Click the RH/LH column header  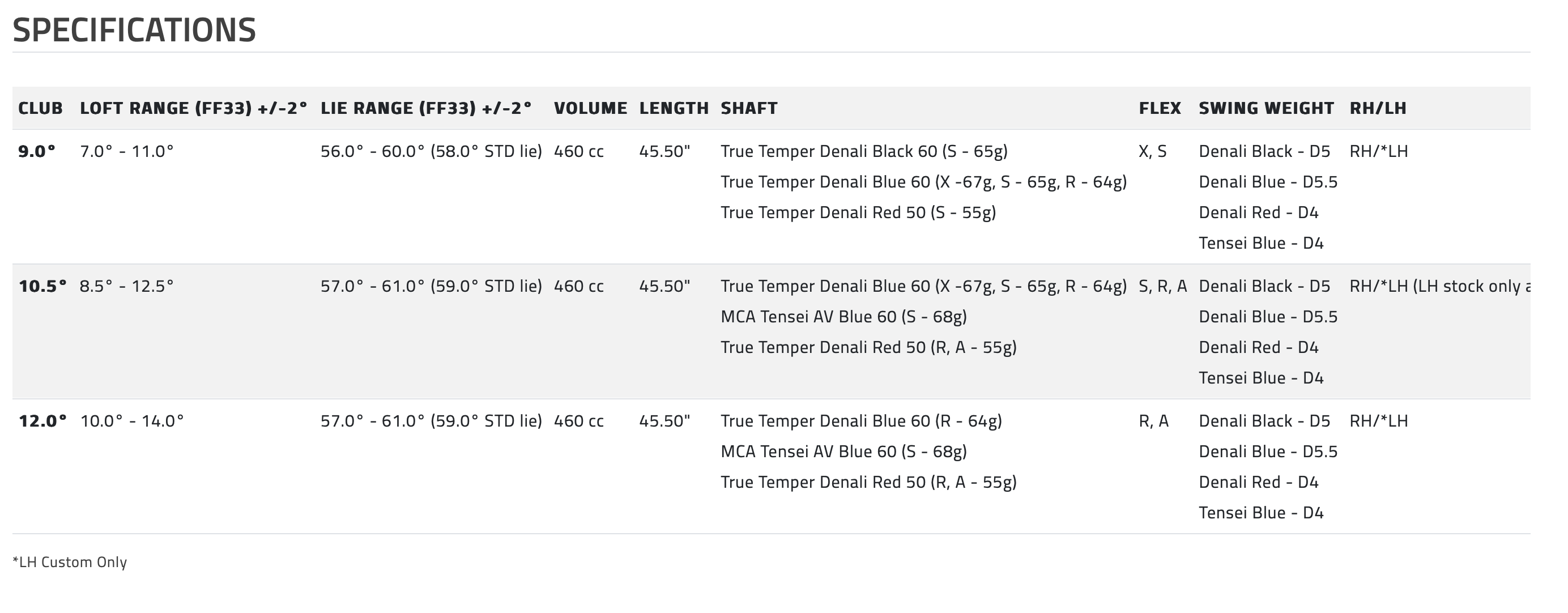pos(1378,108)
